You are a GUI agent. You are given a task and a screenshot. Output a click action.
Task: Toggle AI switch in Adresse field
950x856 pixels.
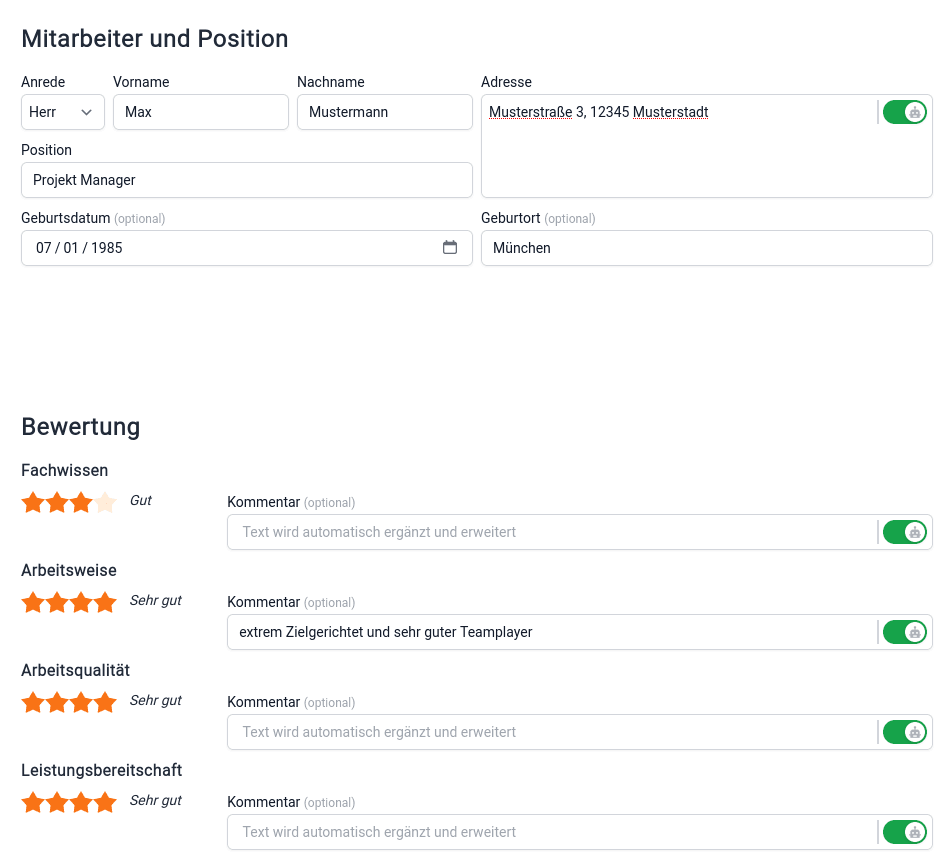coord(905,112)
